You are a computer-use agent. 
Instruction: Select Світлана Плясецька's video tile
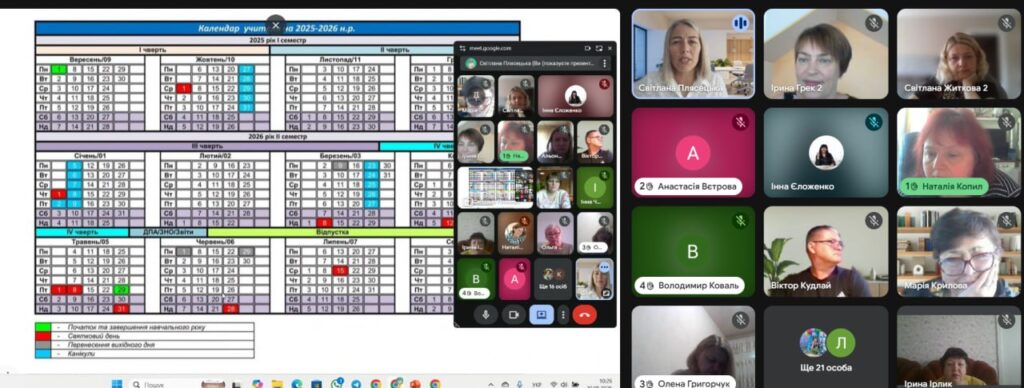click(x=693, y=54)
